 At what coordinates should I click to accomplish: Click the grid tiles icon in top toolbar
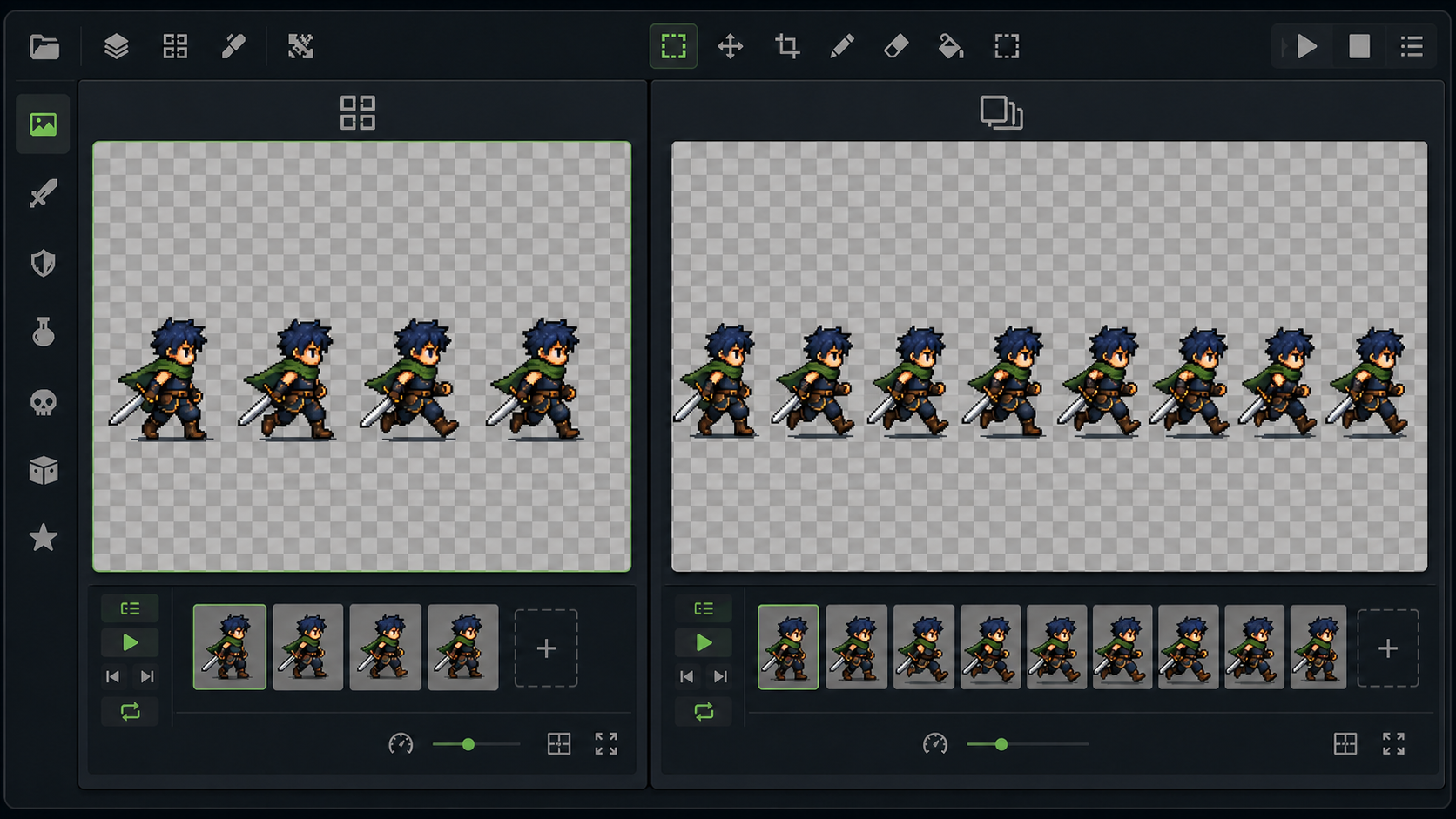click(175, 46)
